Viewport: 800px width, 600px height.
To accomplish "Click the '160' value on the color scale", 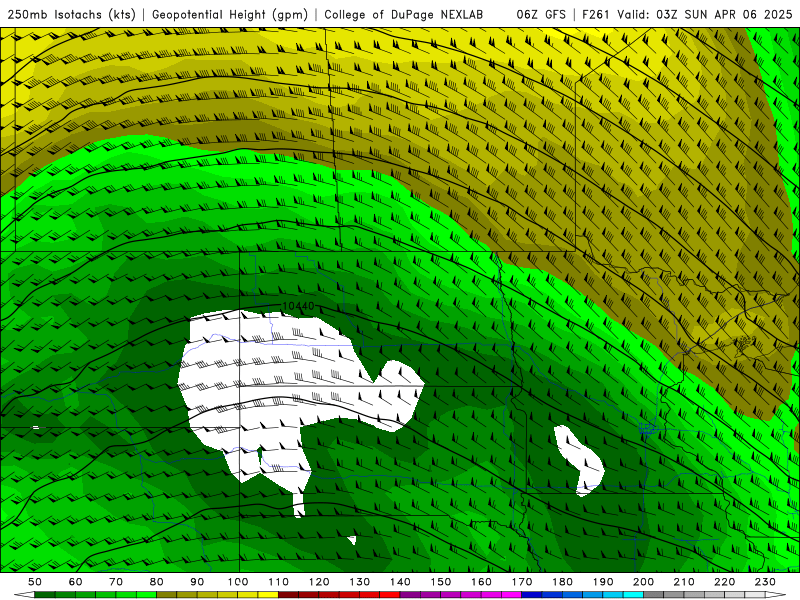I will 481,582.
